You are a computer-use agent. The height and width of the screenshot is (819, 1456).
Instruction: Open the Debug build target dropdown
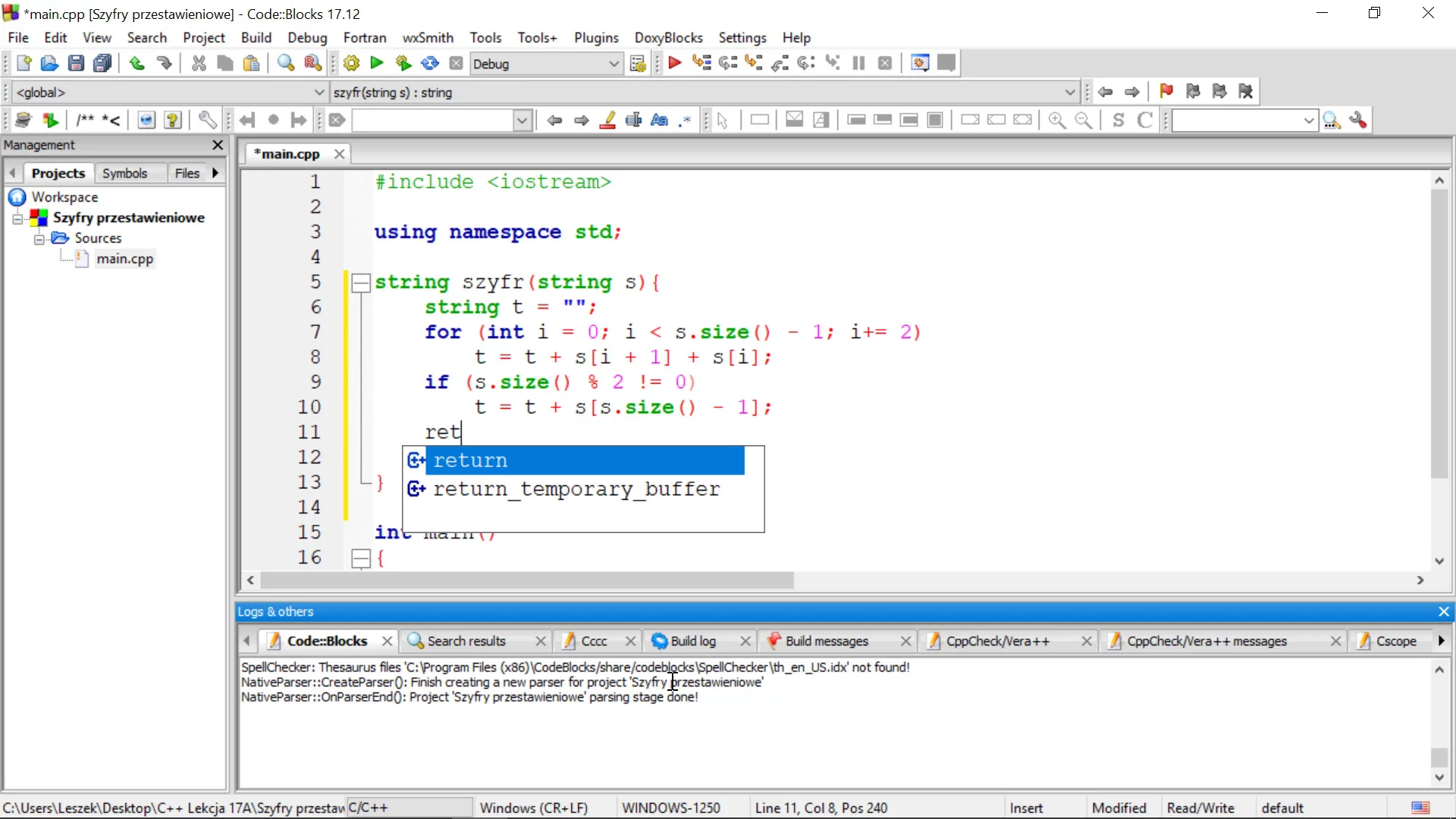614,64
